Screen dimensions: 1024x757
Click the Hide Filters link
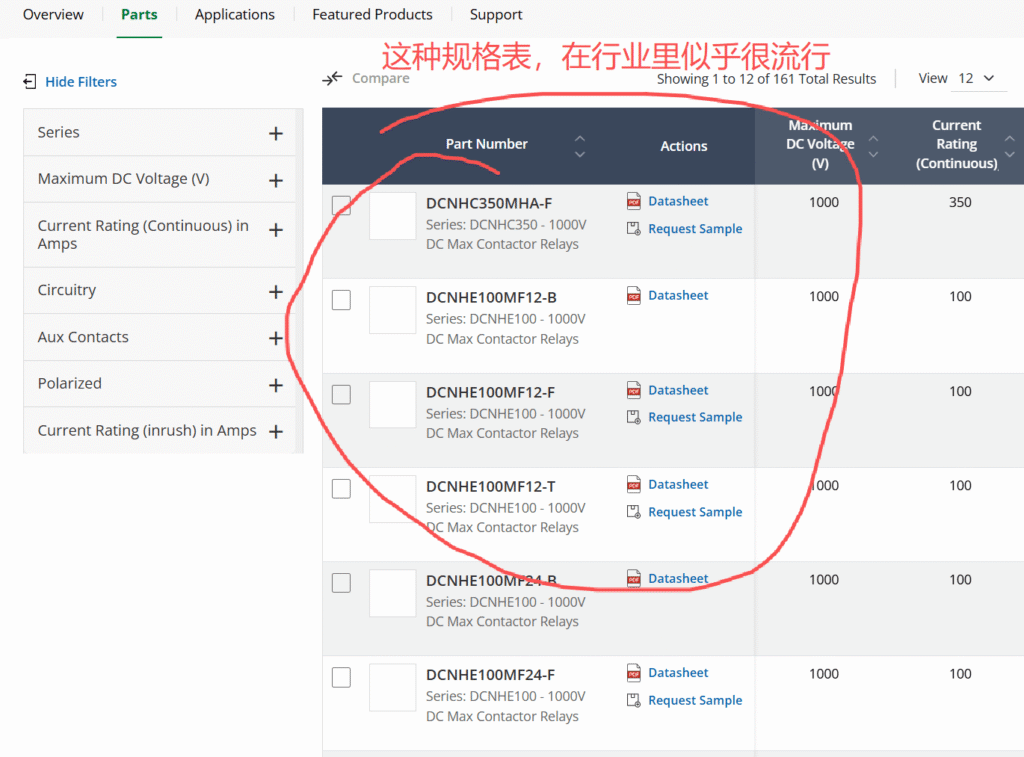[x=81, y=82]
